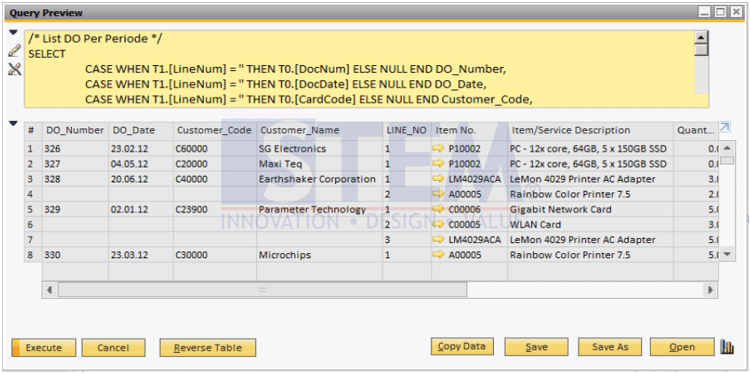The image size is (750, 374).
Task: Click the expand-grid arrow icon
Action: [x=725, y=126]
